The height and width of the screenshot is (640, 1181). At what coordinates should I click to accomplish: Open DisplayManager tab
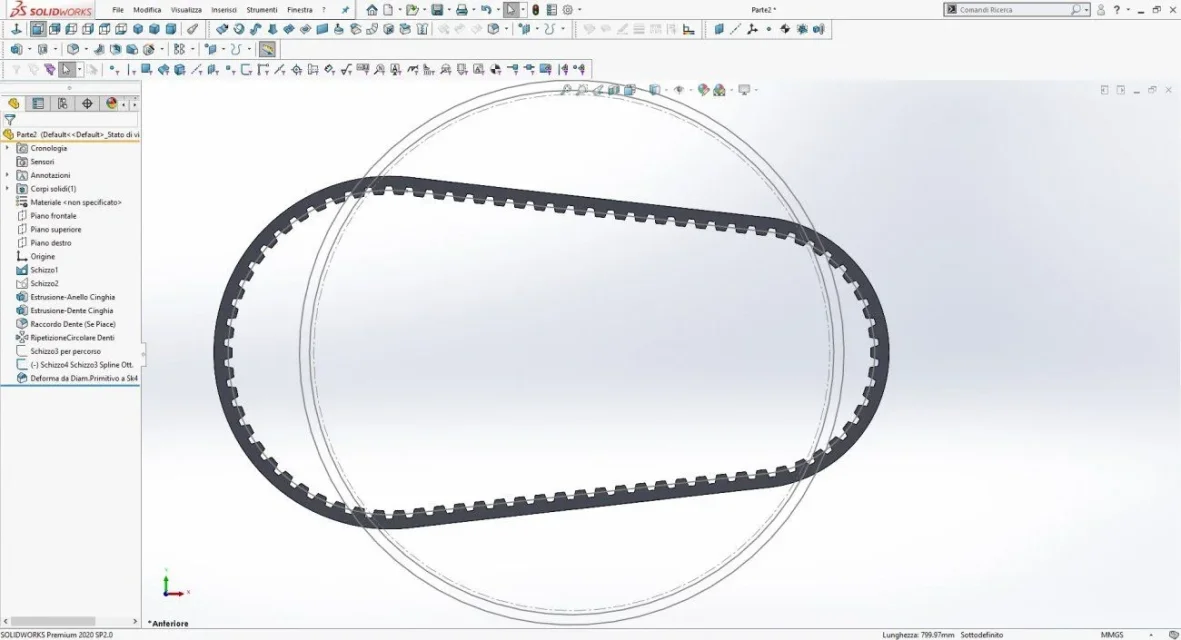click(111, 103)
